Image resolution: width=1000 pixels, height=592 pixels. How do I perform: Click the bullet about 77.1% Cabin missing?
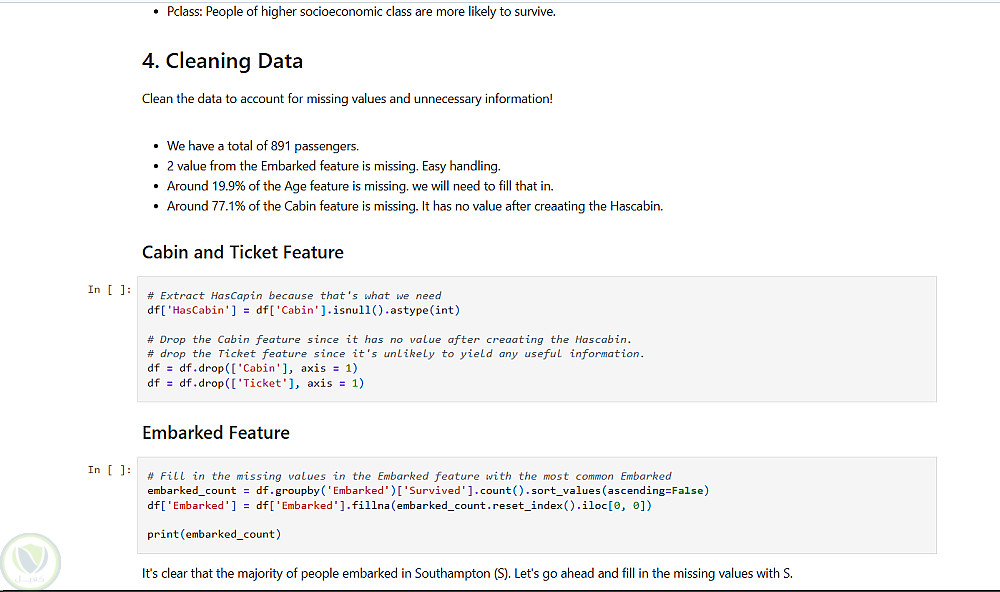coord(414,206)
